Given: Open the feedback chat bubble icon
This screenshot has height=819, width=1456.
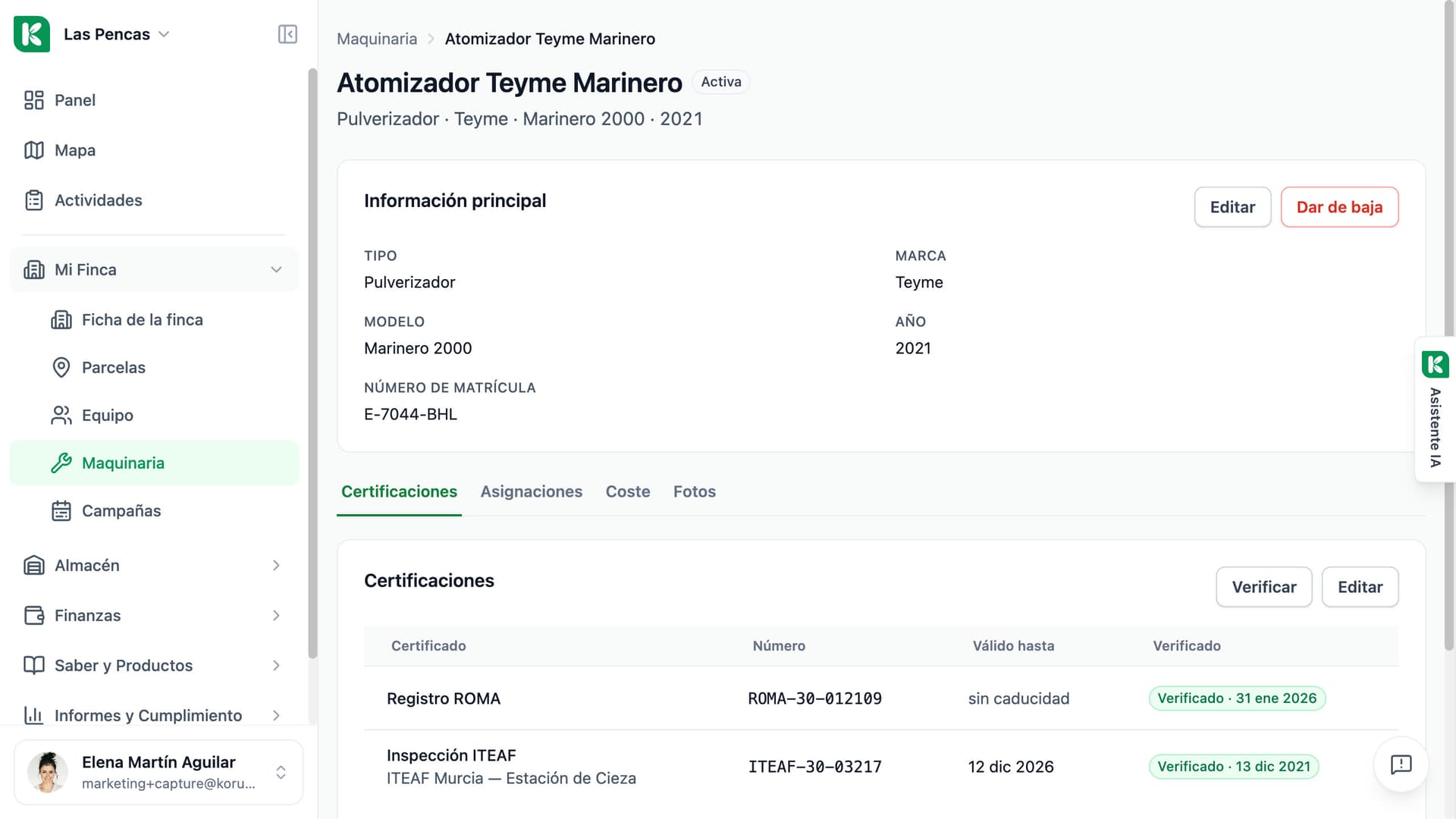Looking at the screenshot, I should (x=1401, y=764).
